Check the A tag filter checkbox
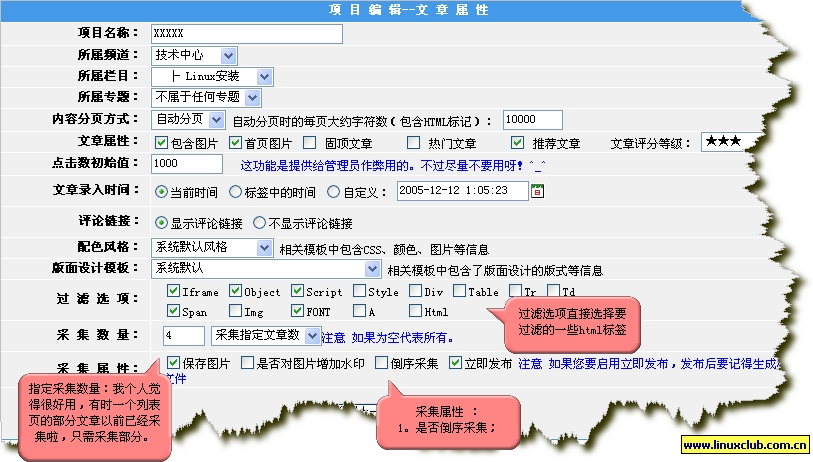Screen dimensions: 813x462 (359, 311)
